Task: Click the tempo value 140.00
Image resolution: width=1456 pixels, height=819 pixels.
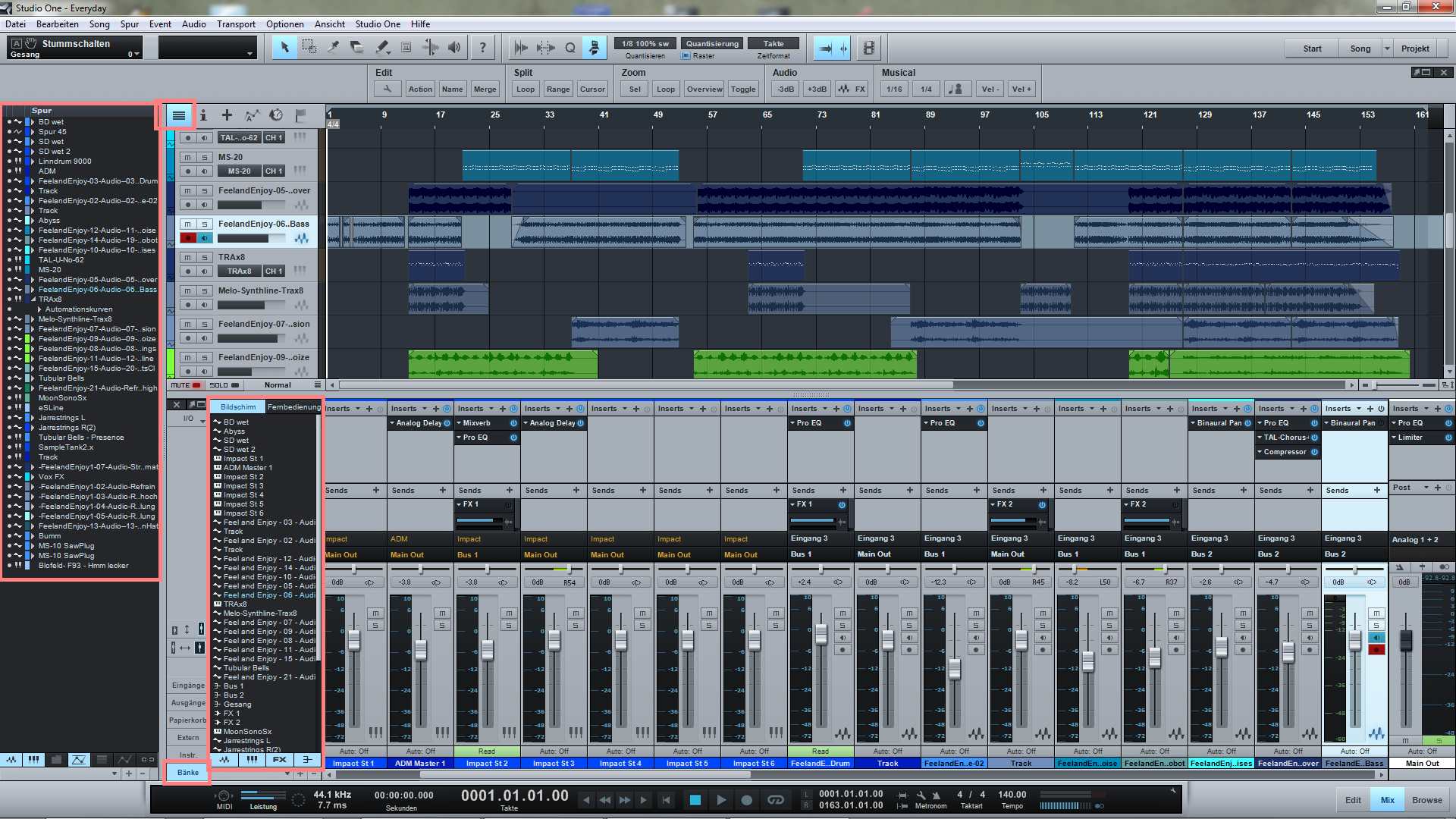Action: coord(1012,795)
